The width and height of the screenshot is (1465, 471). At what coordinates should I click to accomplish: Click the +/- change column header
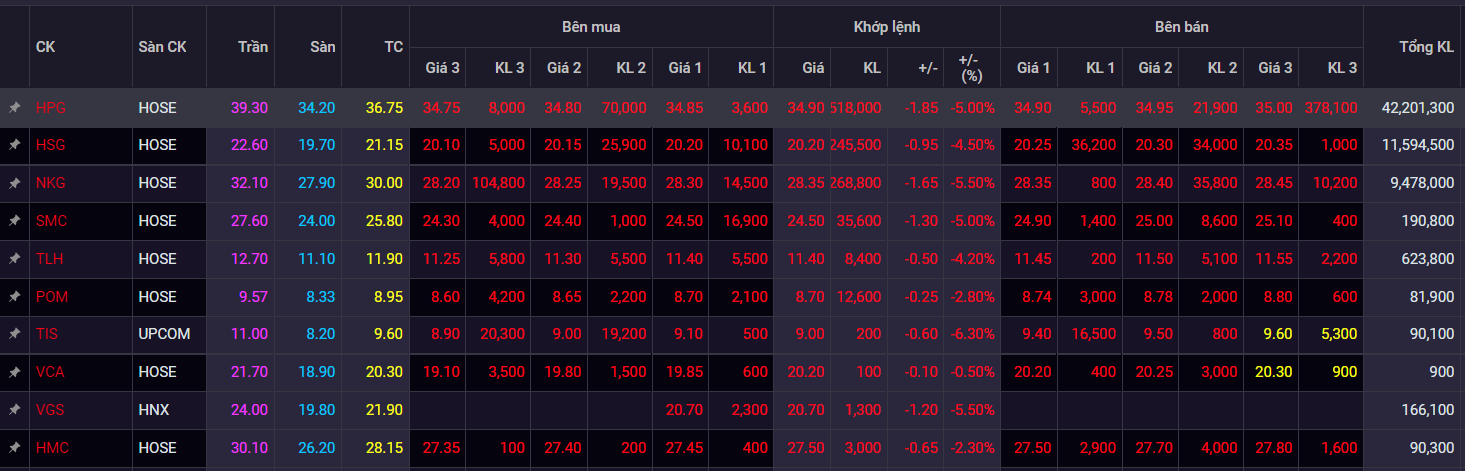928,68
